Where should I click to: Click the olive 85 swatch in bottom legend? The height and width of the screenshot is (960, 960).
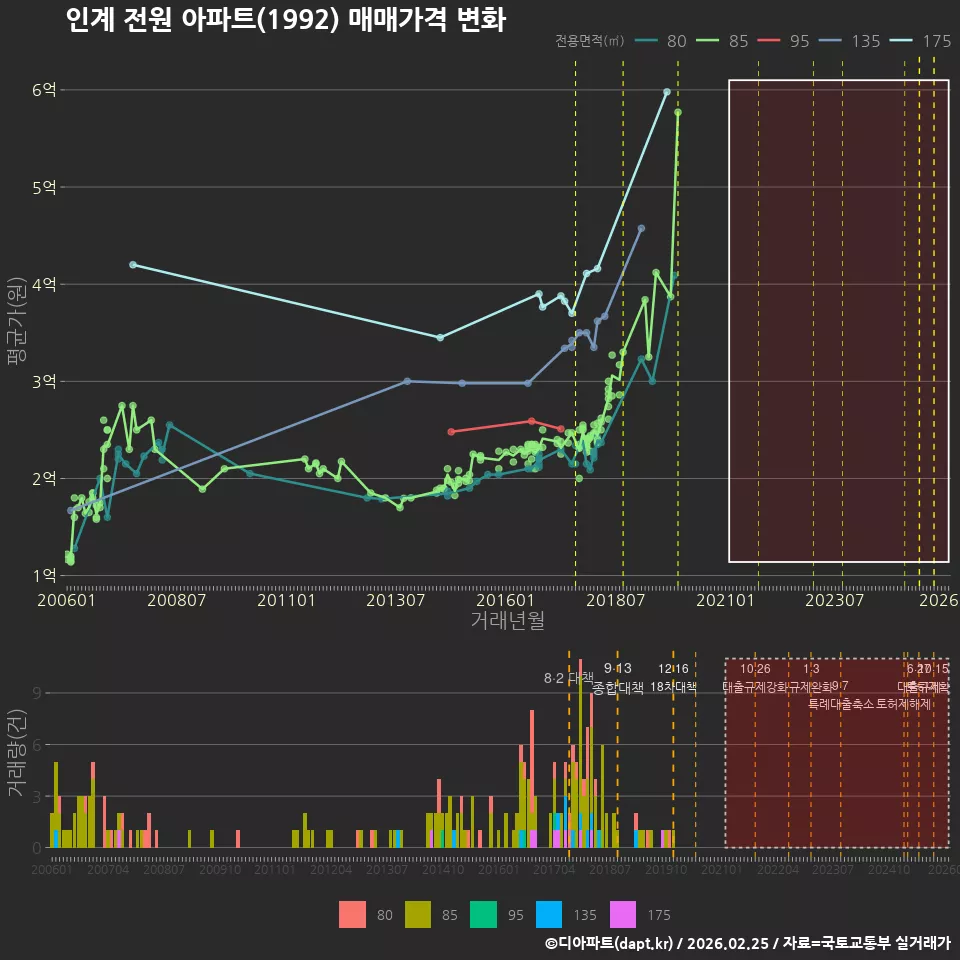click(418, 915)
